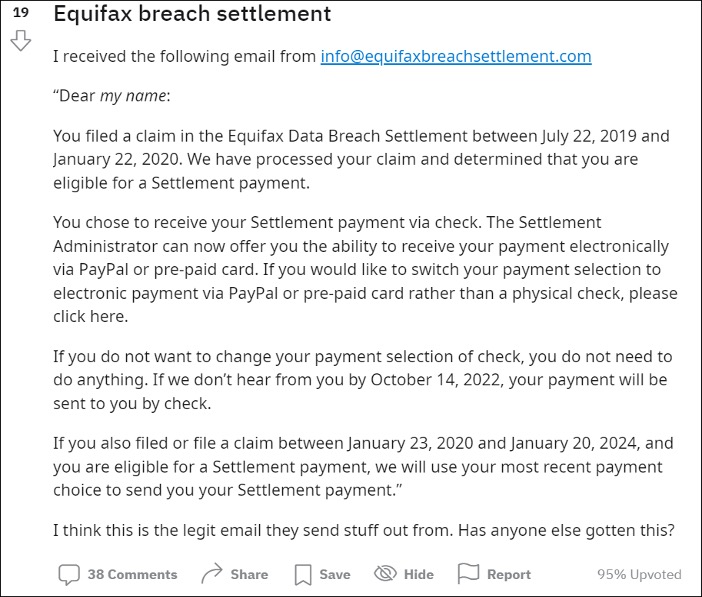Click the post title Equifax breach settlement
Image resolution: width=702 pixels, height=597 pixels.
[192, 15]
